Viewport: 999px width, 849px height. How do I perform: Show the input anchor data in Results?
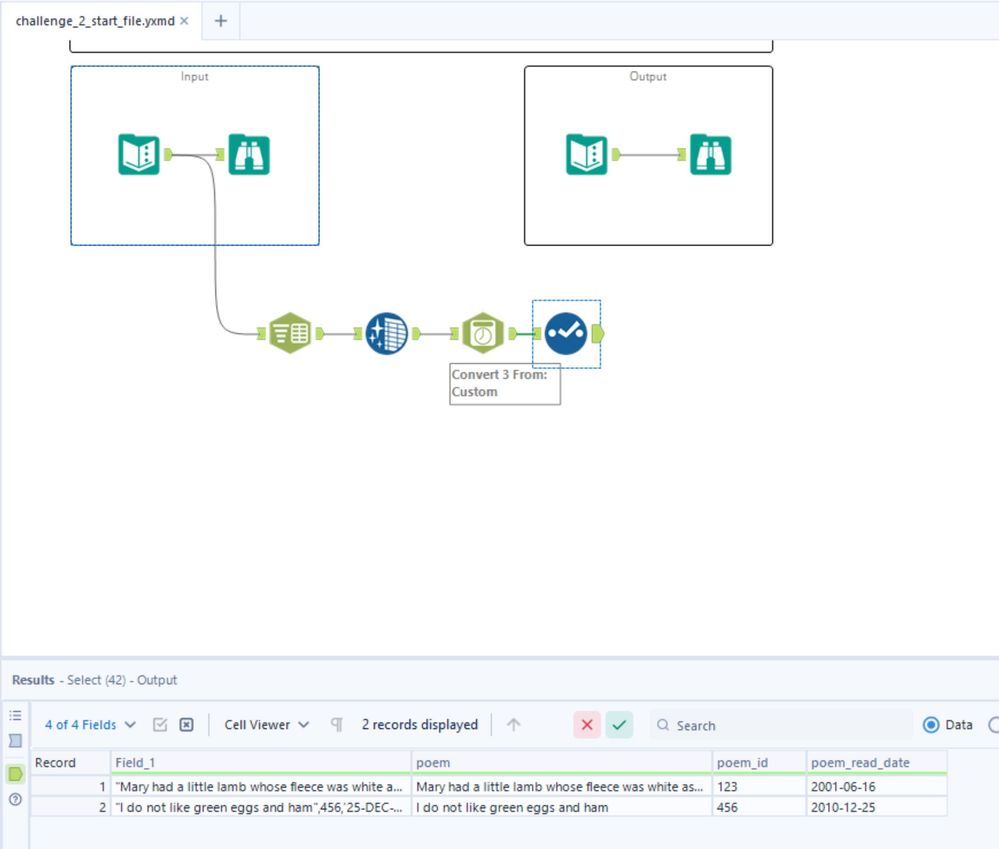[x=15, y=741]
